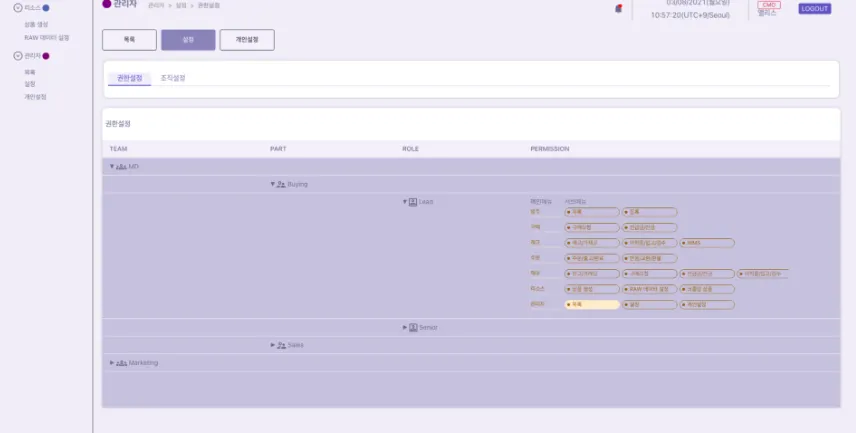Image resolution: width=856 pixels, height=433 pixels.
Task: Toggle the 상품 생성 permission tag
Action: [x=592, y=289]
